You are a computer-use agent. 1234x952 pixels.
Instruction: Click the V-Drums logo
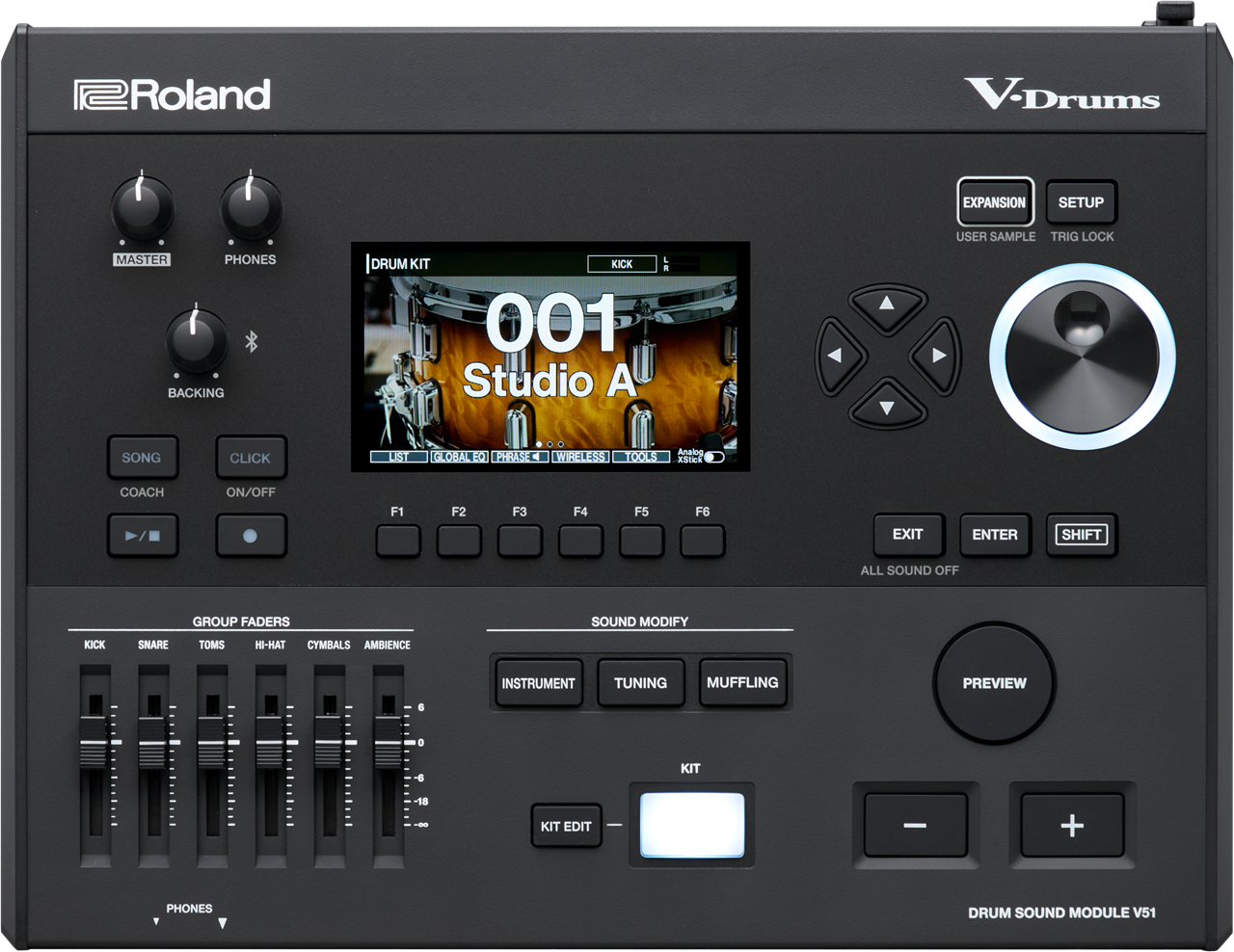point(1059,91)
